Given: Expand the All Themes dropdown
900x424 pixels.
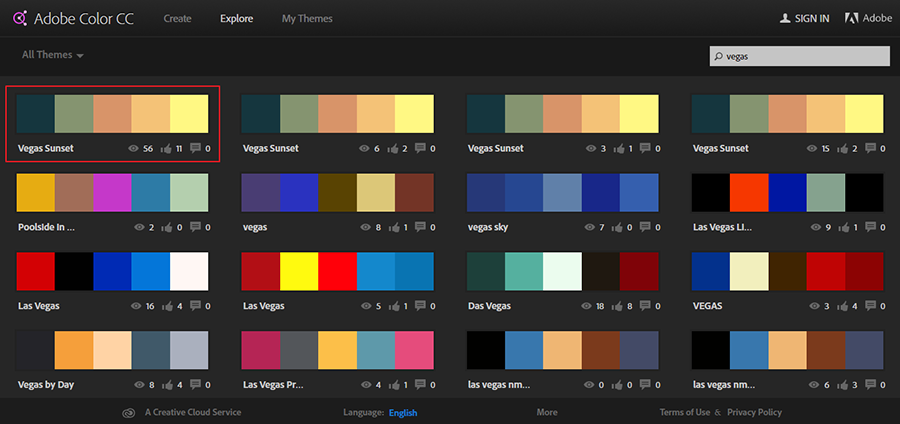Looking at the screenshot, I should click(x=53, y=55).
